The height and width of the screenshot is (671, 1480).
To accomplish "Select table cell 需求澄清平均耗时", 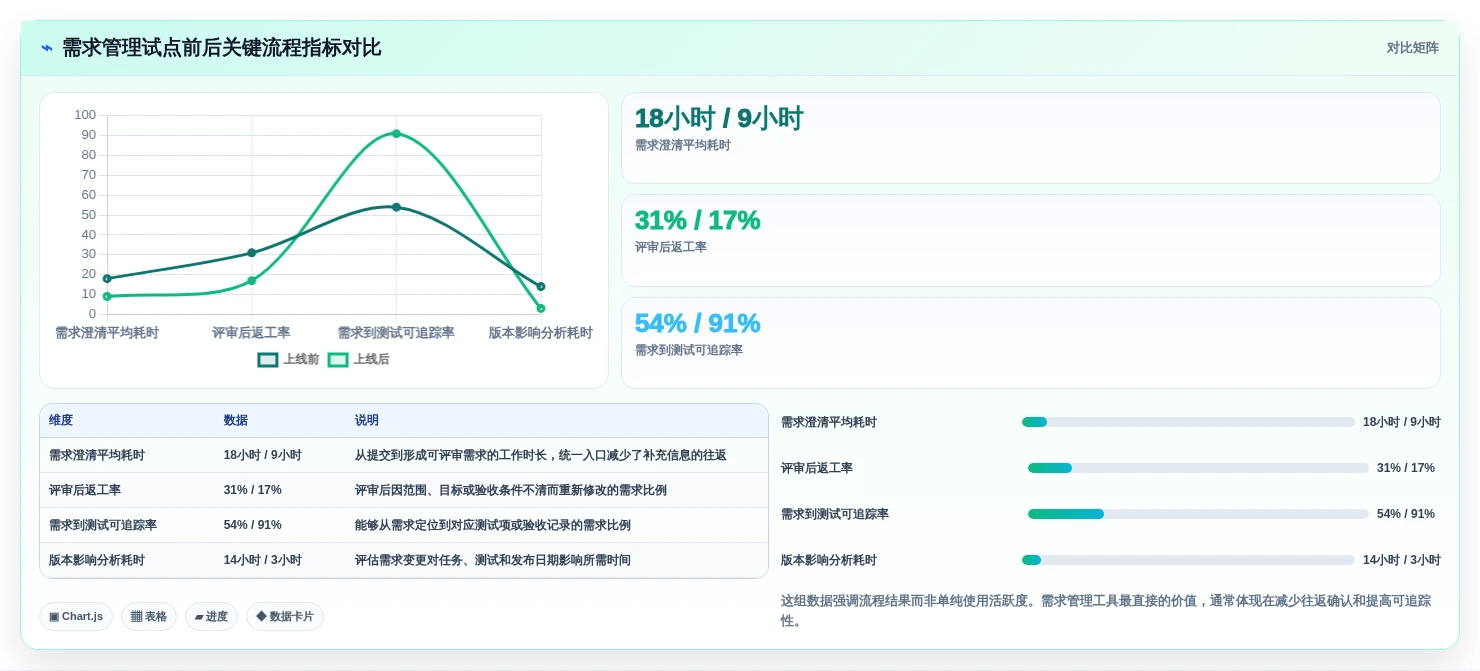I will [97, 455].
